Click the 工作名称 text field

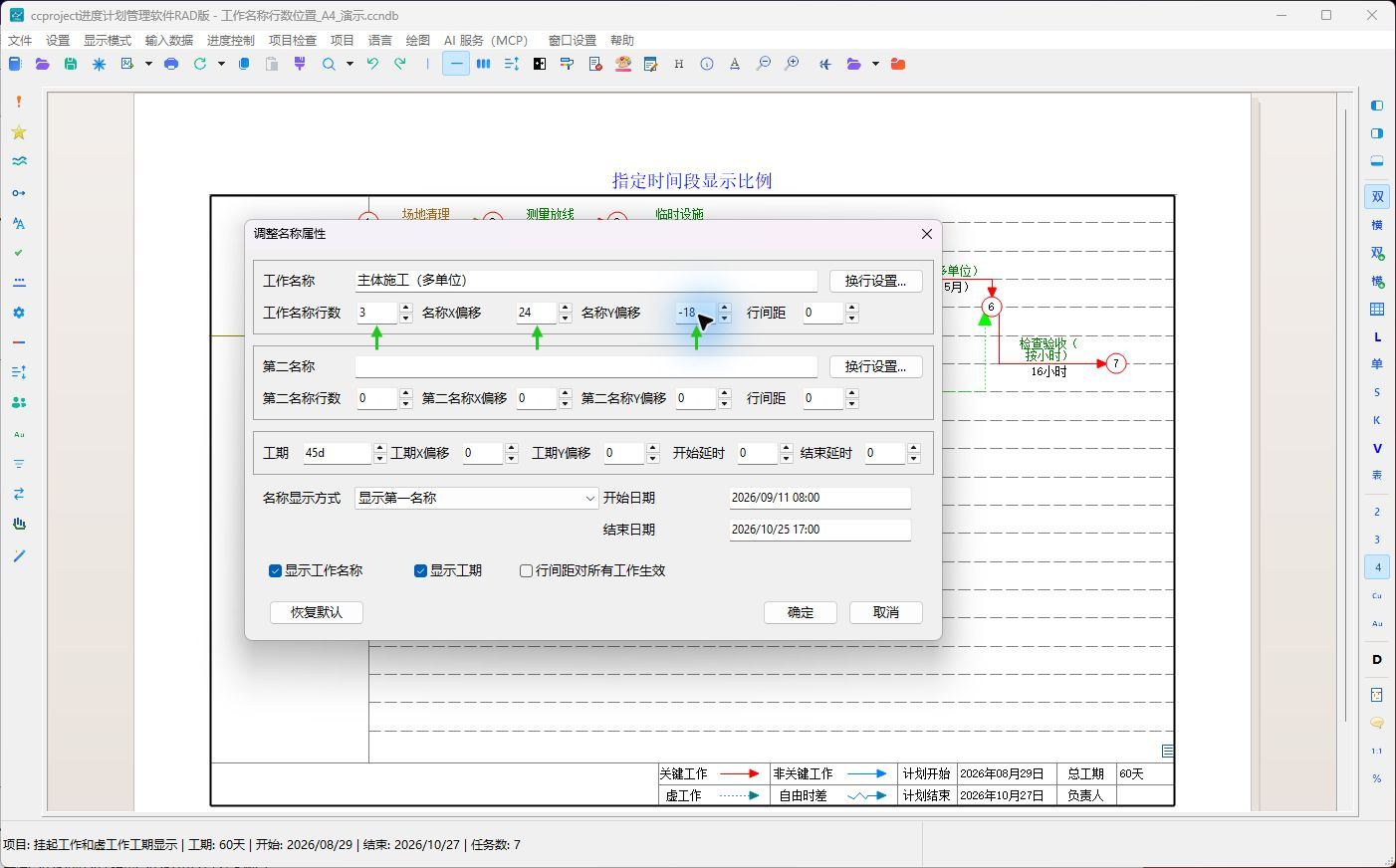click(x=586, y=281)
